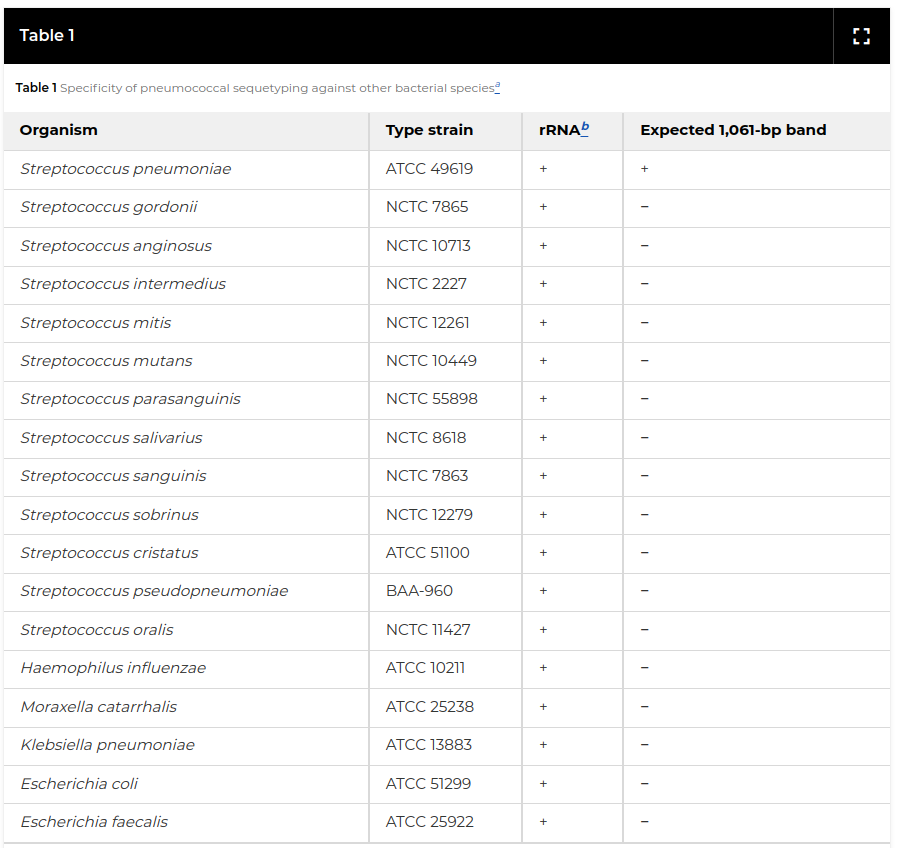This screenshot has height=848, width=900.
Task: Click the NCTC 10449 strain cell
Action: point(431,361)
